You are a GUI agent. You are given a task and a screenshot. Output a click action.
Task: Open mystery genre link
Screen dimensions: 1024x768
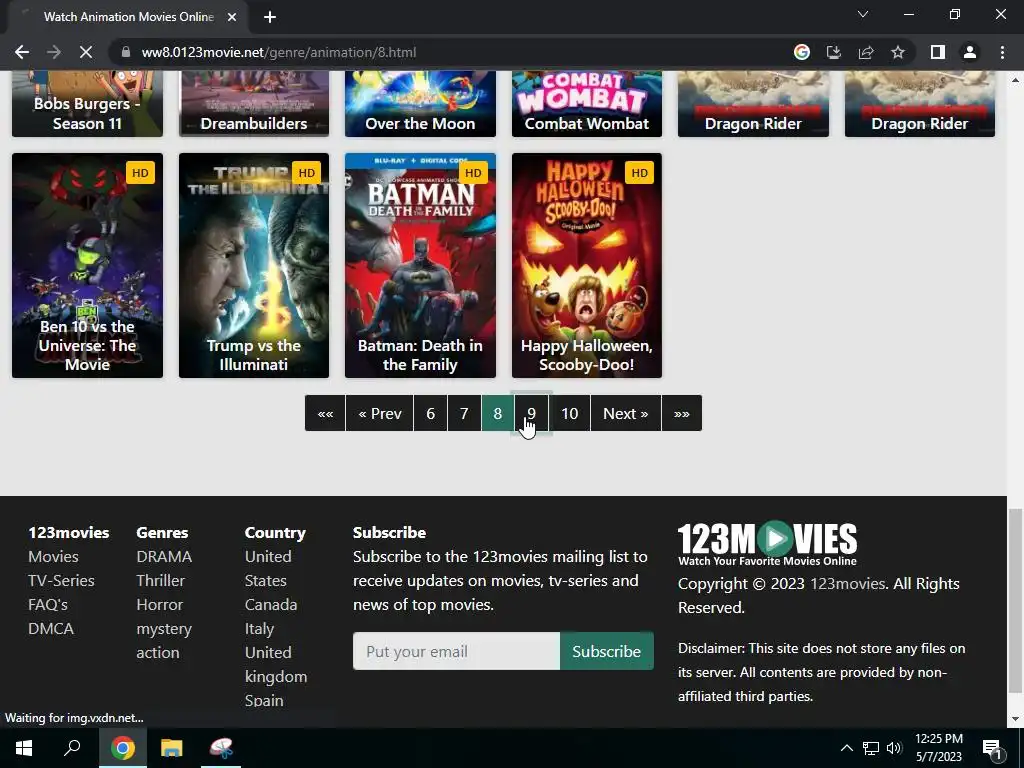[x=164, y=629]
